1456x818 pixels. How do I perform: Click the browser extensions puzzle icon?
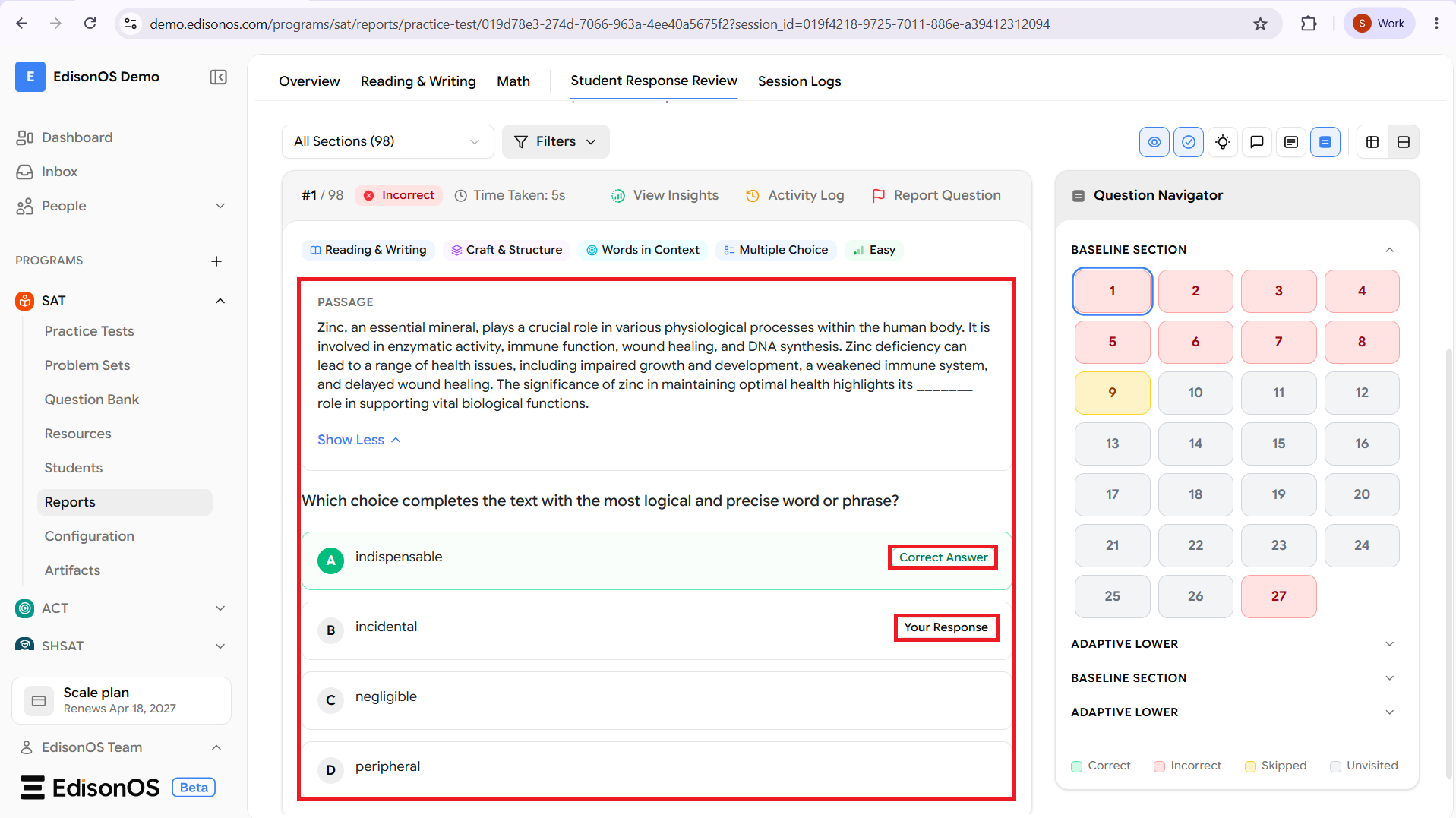(x=1308, y=24)
